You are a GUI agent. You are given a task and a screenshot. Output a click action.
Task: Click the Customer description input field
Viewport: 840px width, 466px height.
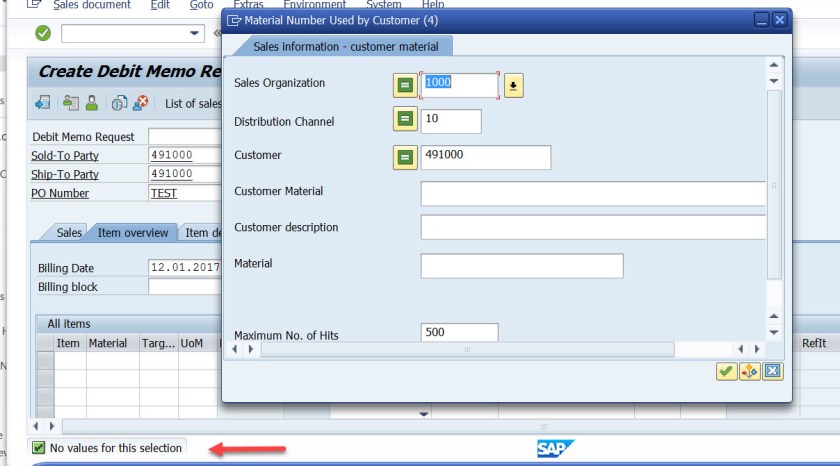(593, 227)
